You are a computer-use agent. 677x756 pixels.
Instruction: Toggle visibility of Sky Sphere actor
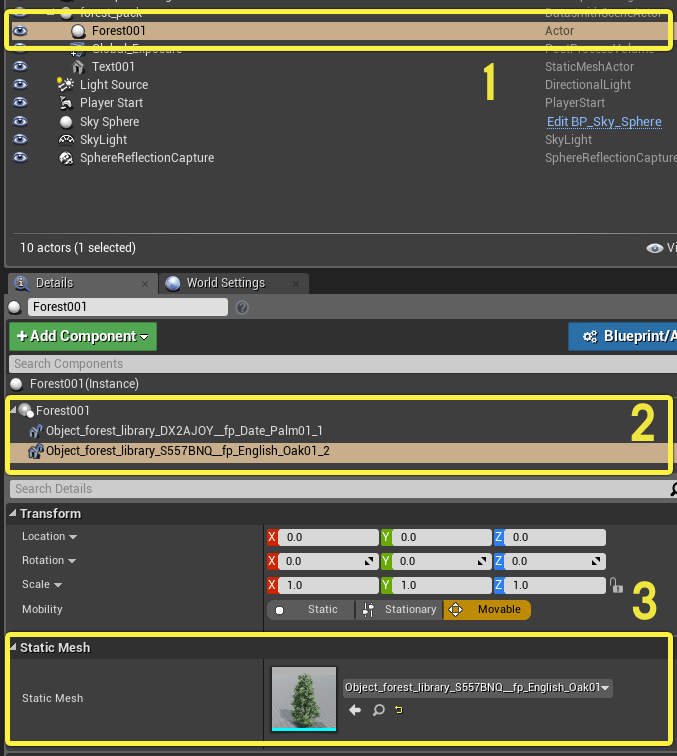20,121
